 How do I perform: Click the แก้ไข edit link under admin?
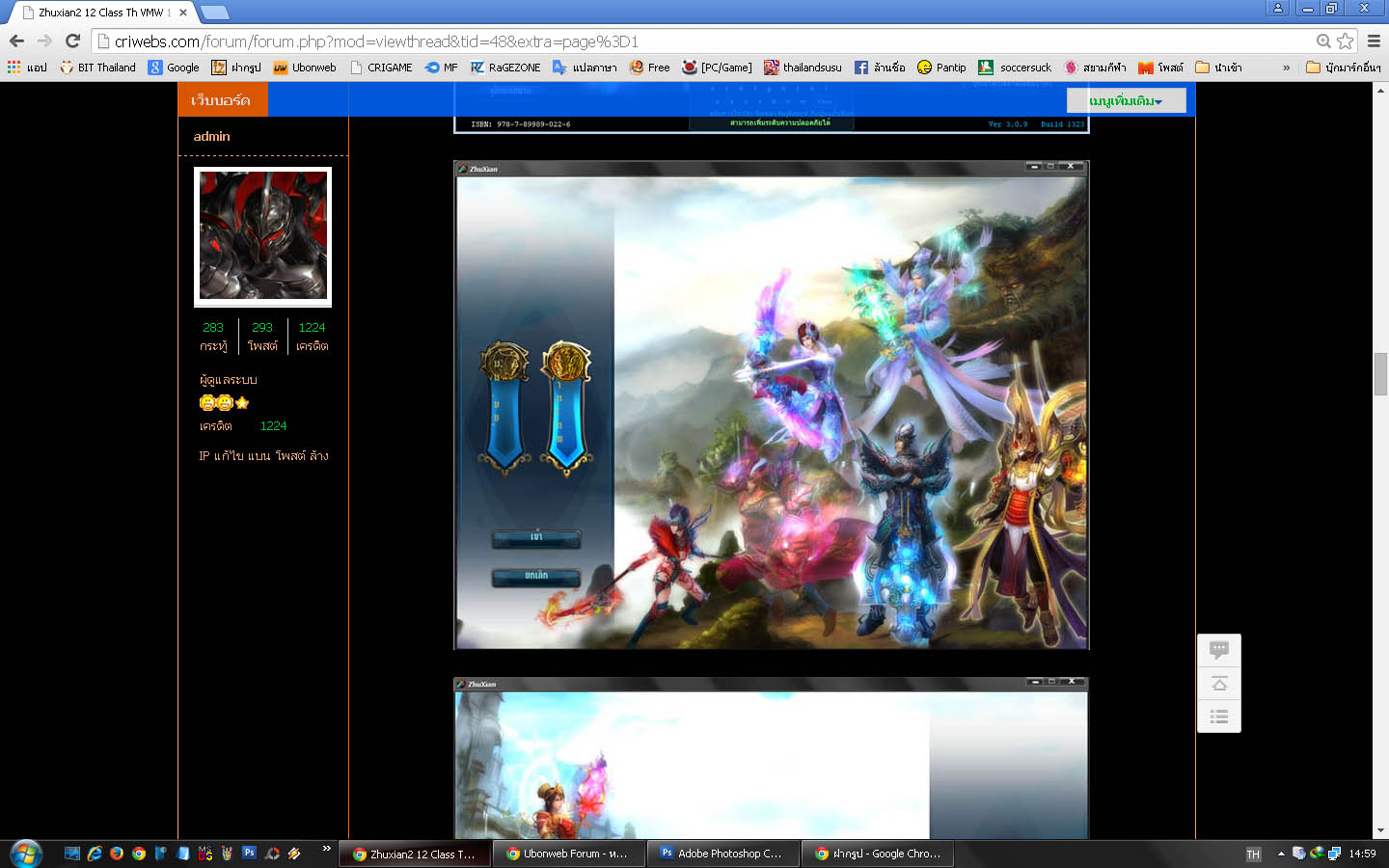click(229, 455)
